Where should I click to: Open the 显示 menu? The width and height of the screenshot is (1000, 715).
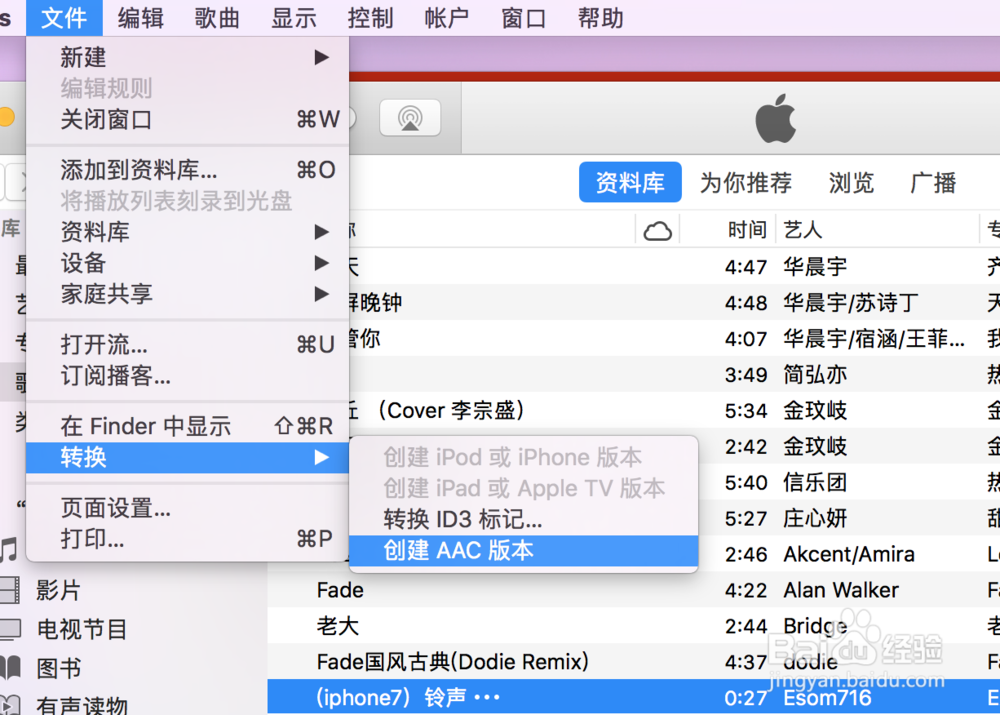coord(293,18)
